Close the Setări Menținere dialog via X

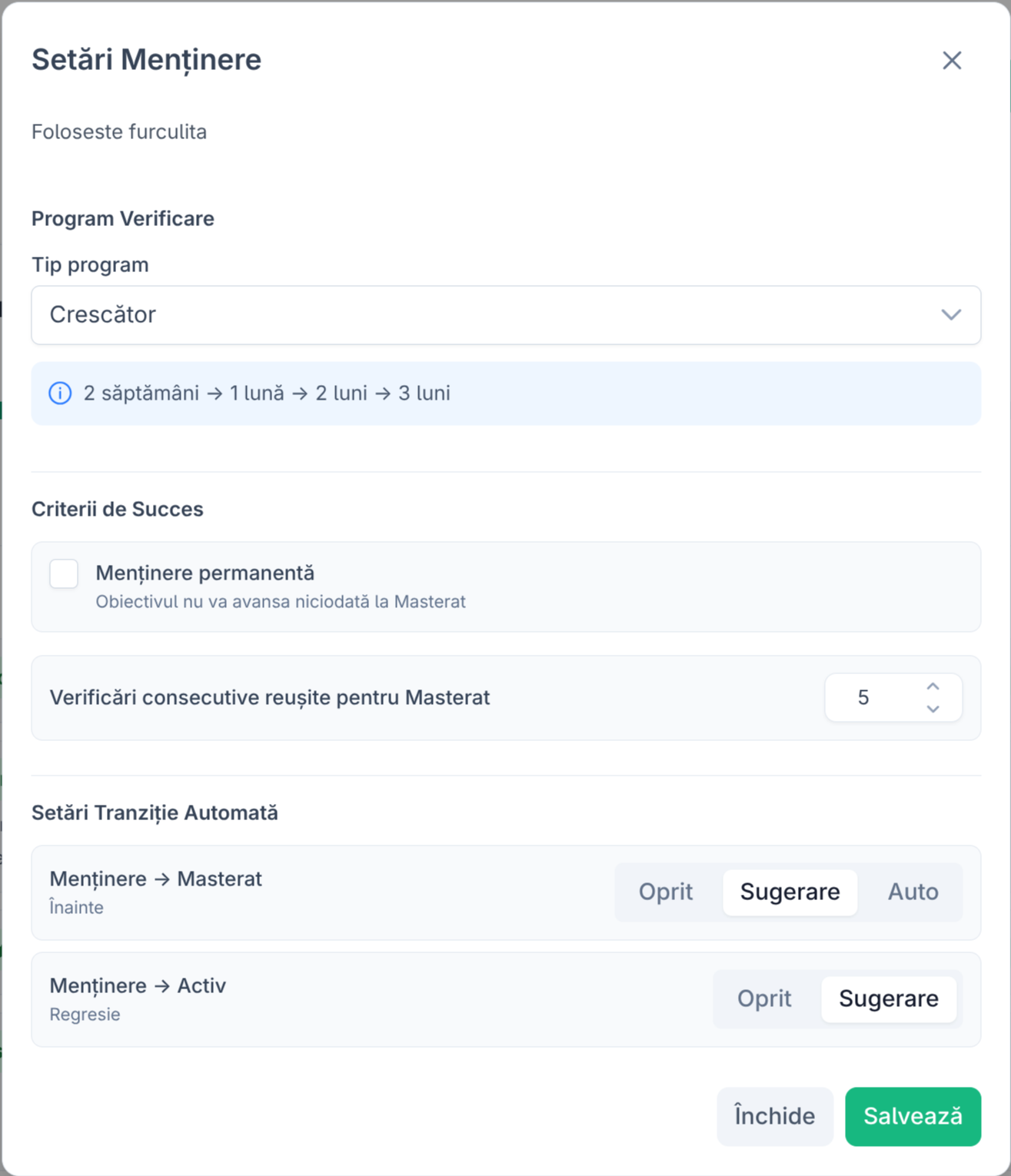click(952, 60)
